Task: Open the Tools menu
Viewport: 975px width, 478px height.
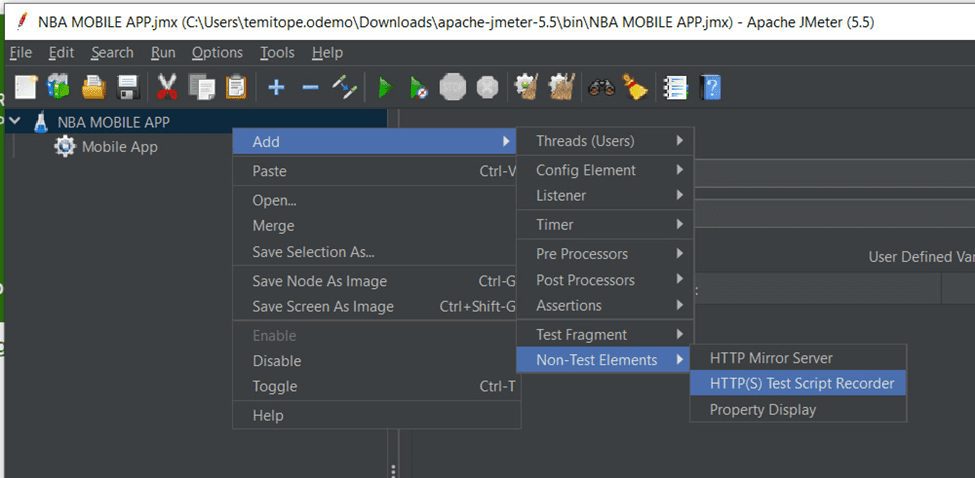Action: click(277, 53)
